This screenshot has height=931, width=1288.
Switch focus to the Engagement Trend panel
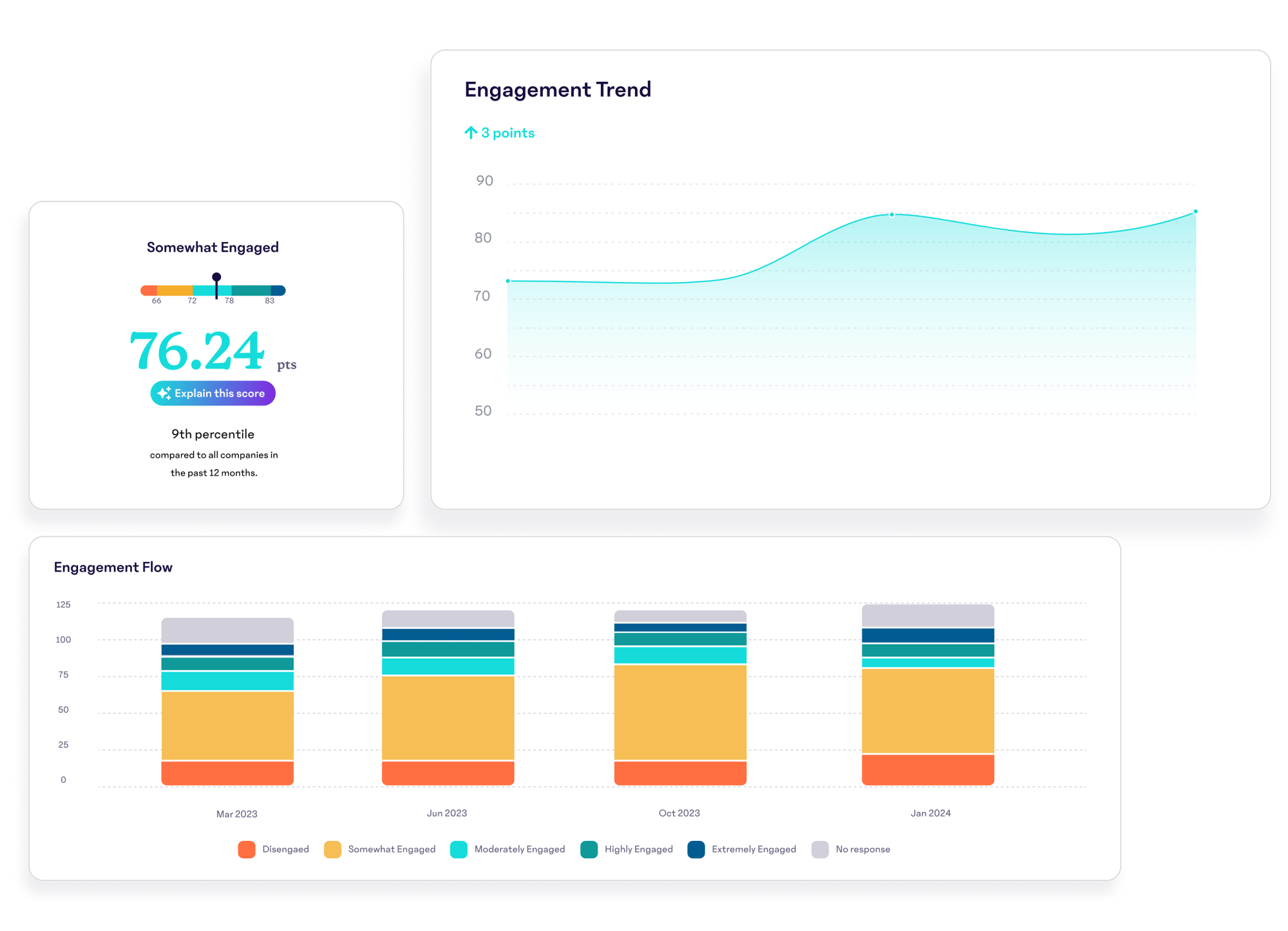point(558,89)
